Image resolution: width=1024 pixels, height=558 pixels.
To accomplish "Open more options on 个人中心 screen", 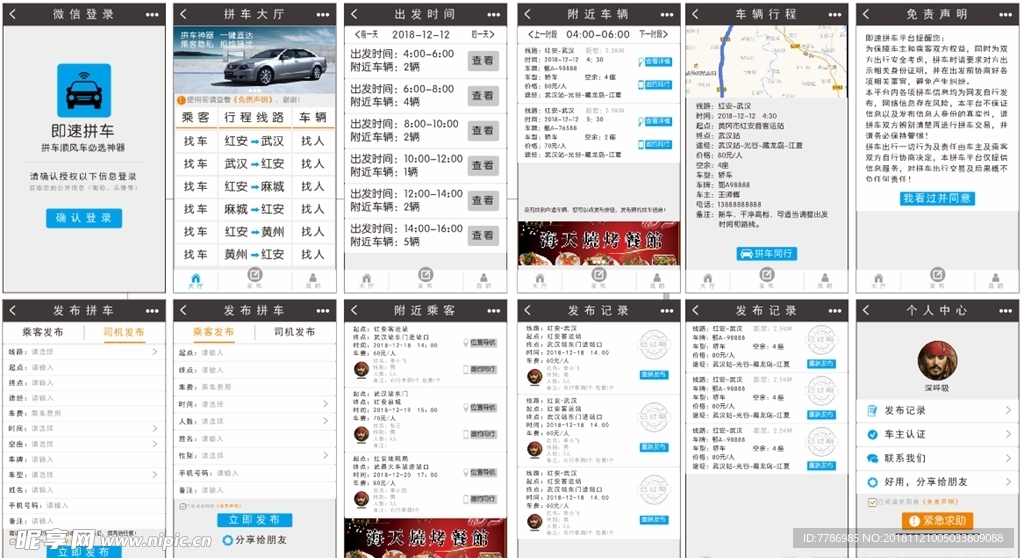I will (x=1006, y=310).
